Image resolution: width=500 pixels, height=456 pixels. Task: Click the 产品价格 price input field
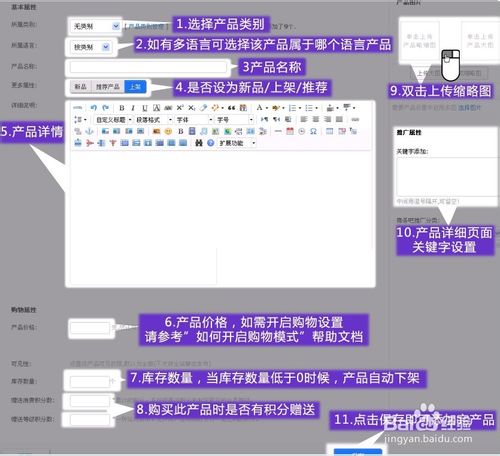[x=90, y=328]
